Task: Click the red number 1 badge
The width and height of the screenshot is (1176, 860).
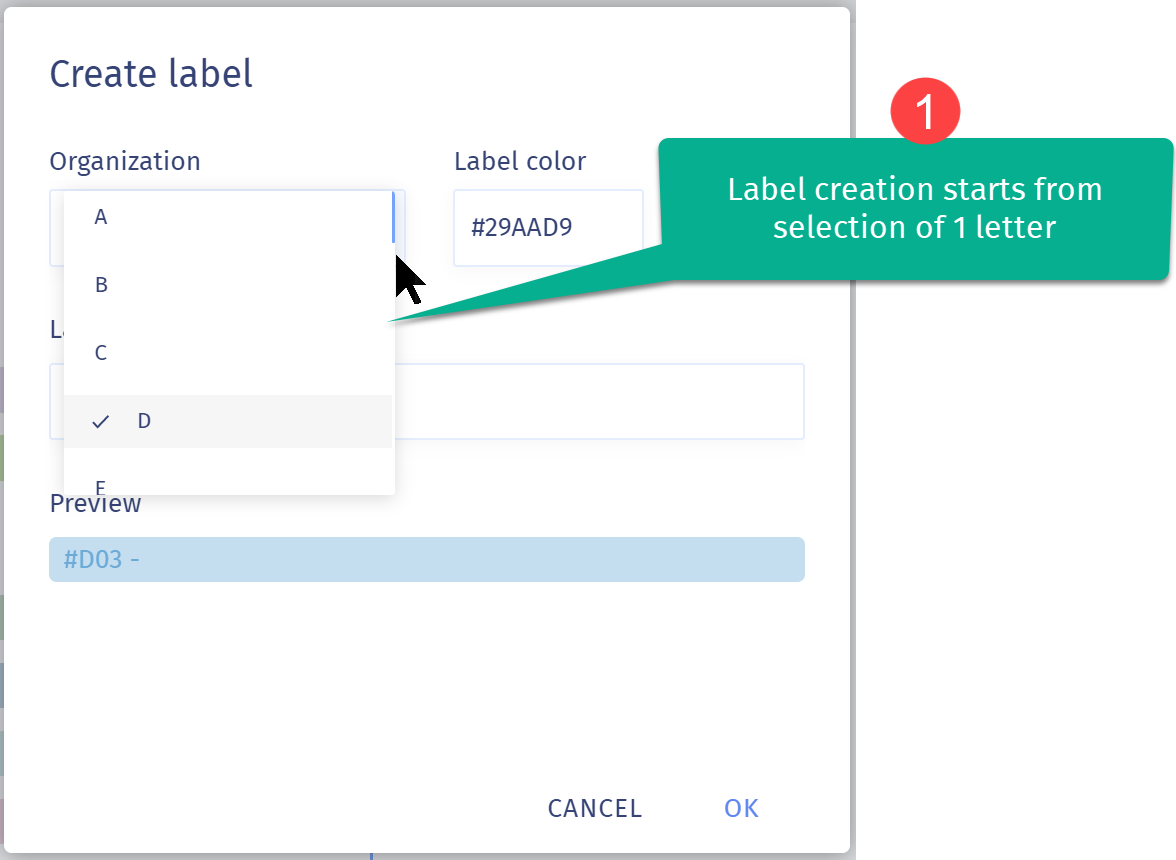Action: pos(925,112)
